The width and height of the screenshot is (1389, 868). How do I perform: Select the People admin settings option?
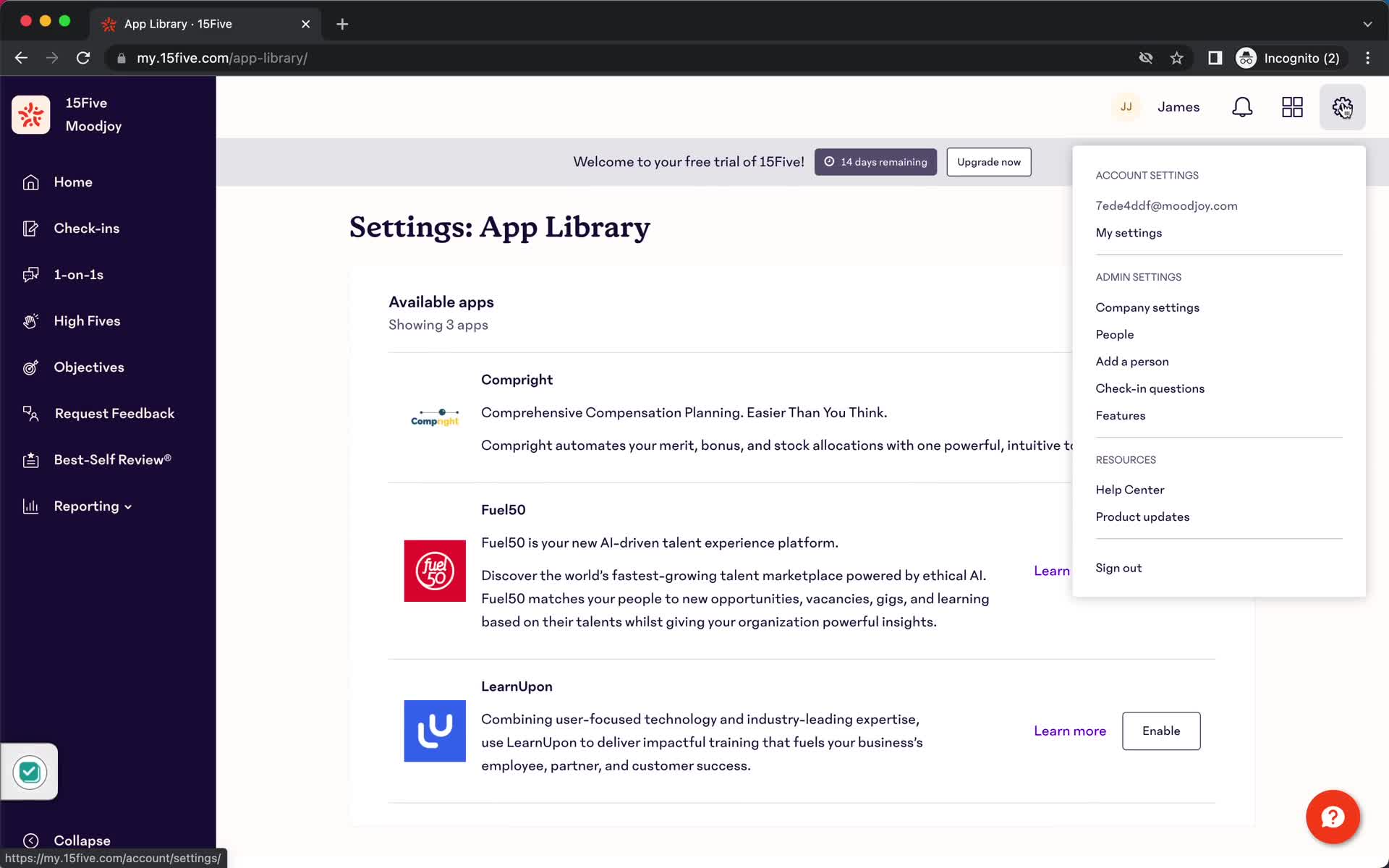click(1115, 334)
